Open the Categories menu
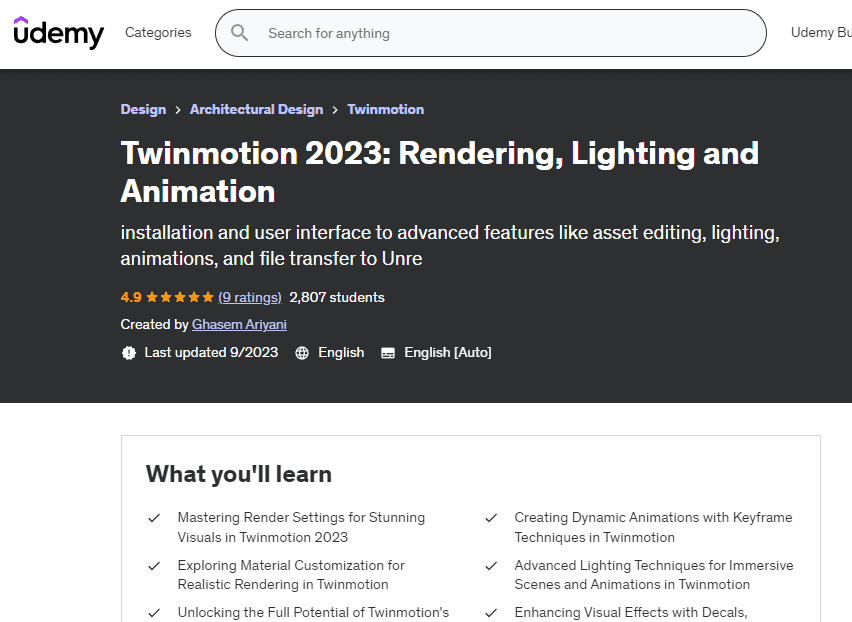 coord(158,33)
